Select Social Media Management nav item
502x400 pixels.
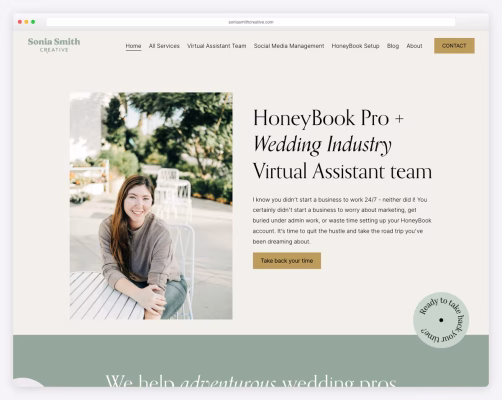pyautogui.click(x=289, y=46)
